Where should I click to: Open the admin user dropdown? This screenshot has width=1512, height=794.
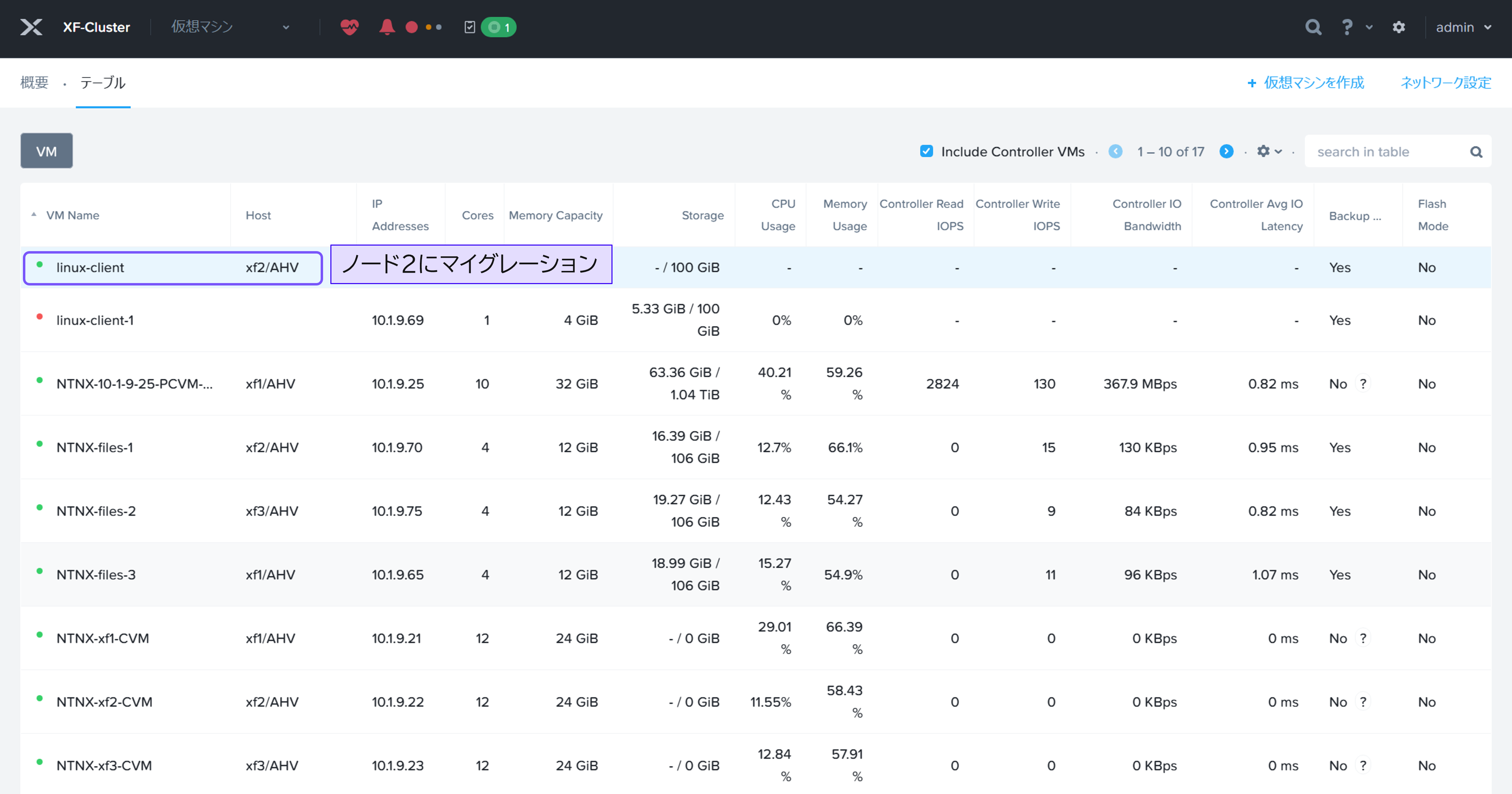(1463, 27)
